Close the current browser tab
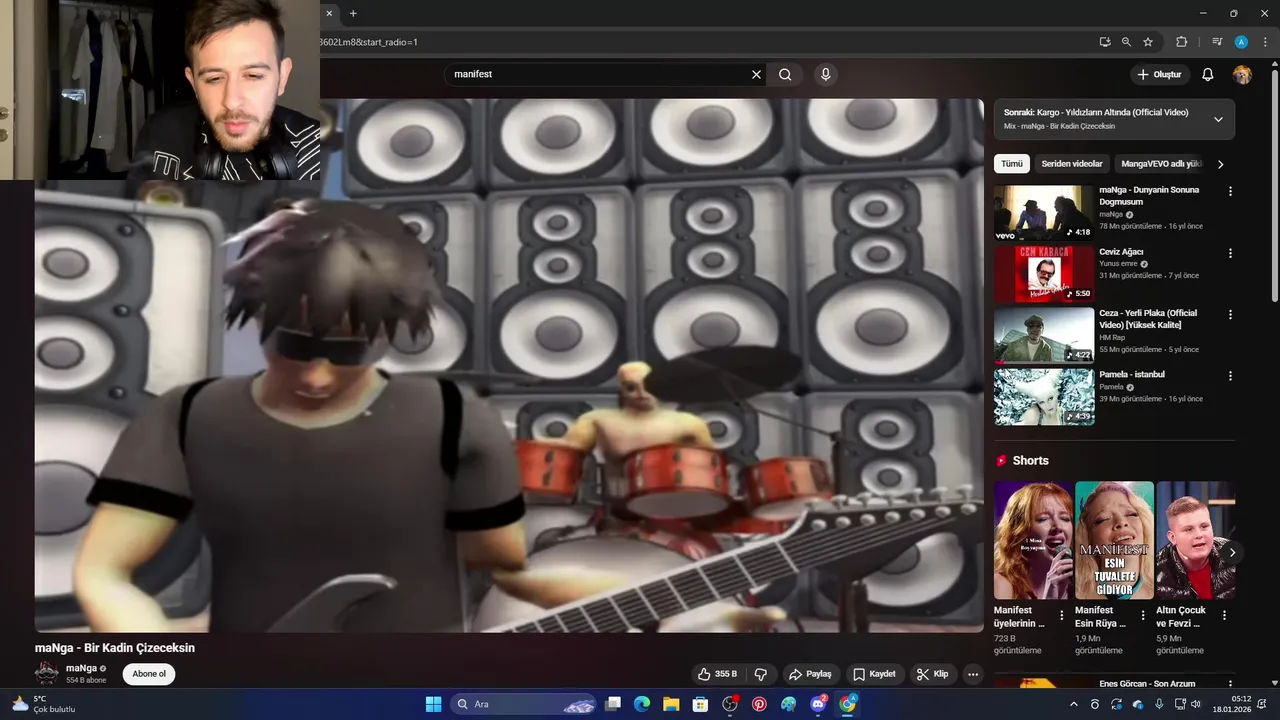This screenshot has width=1280, height=720. 328,13
